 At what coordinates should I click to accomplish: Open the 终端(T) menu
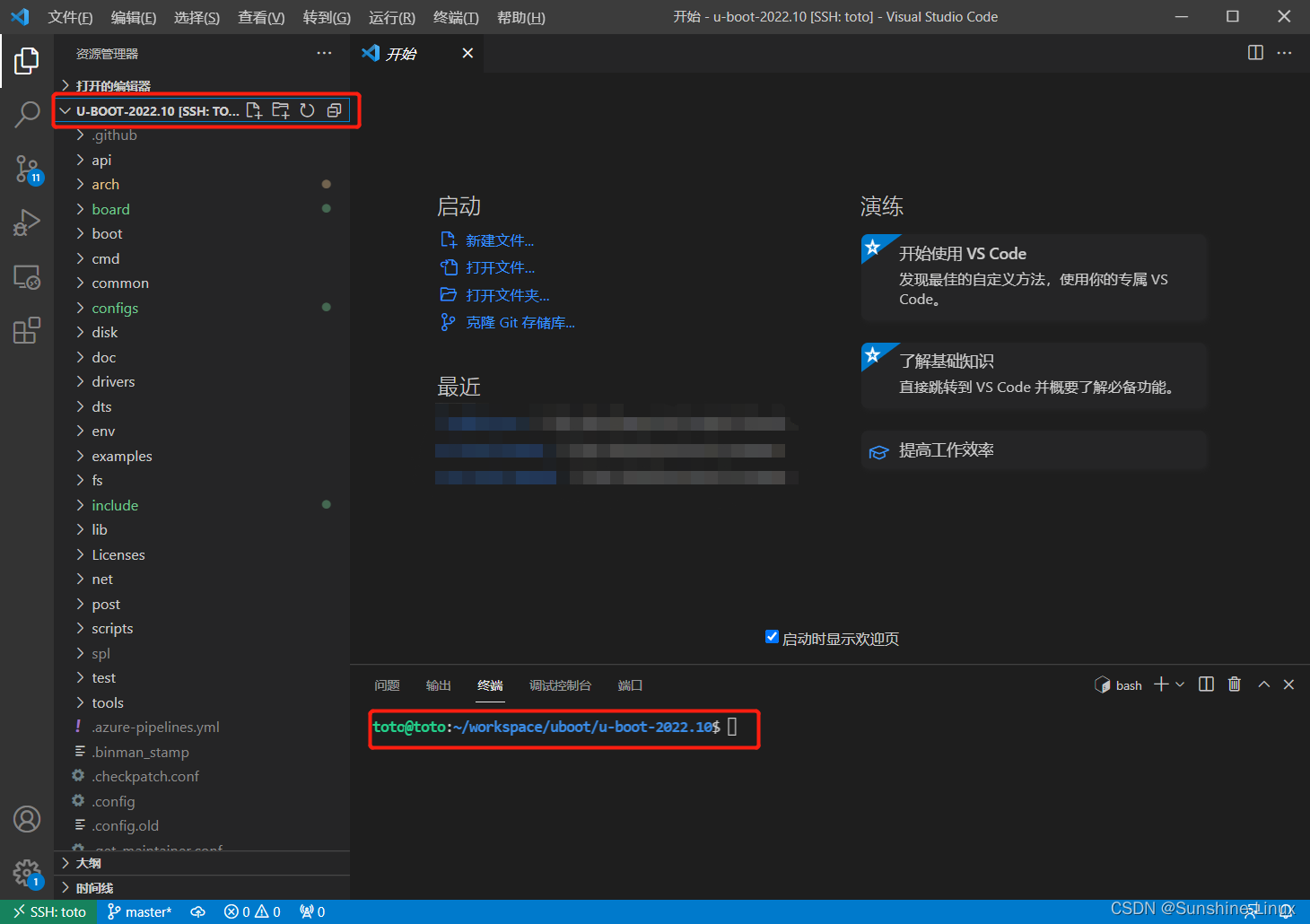click(x=456, y=17)
